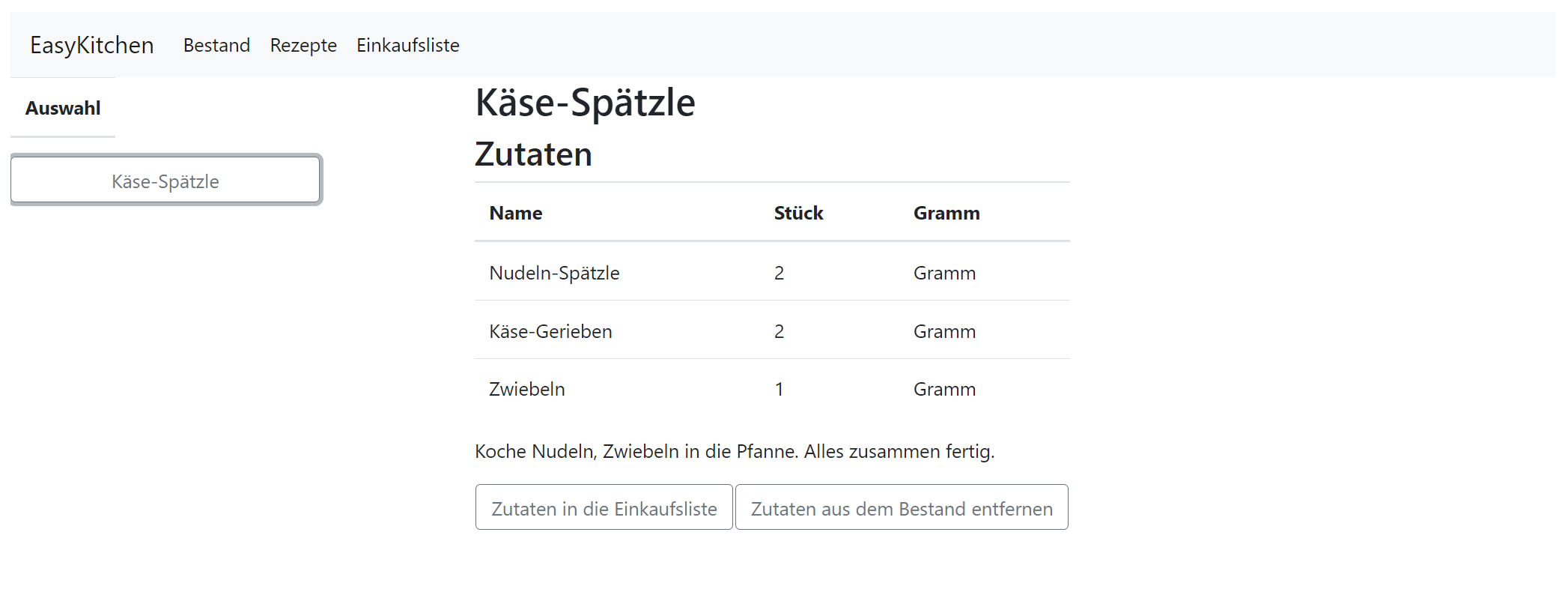Open the Rezepte menu item
This screenshot has height=601, width=1568.
click(303, 45)
